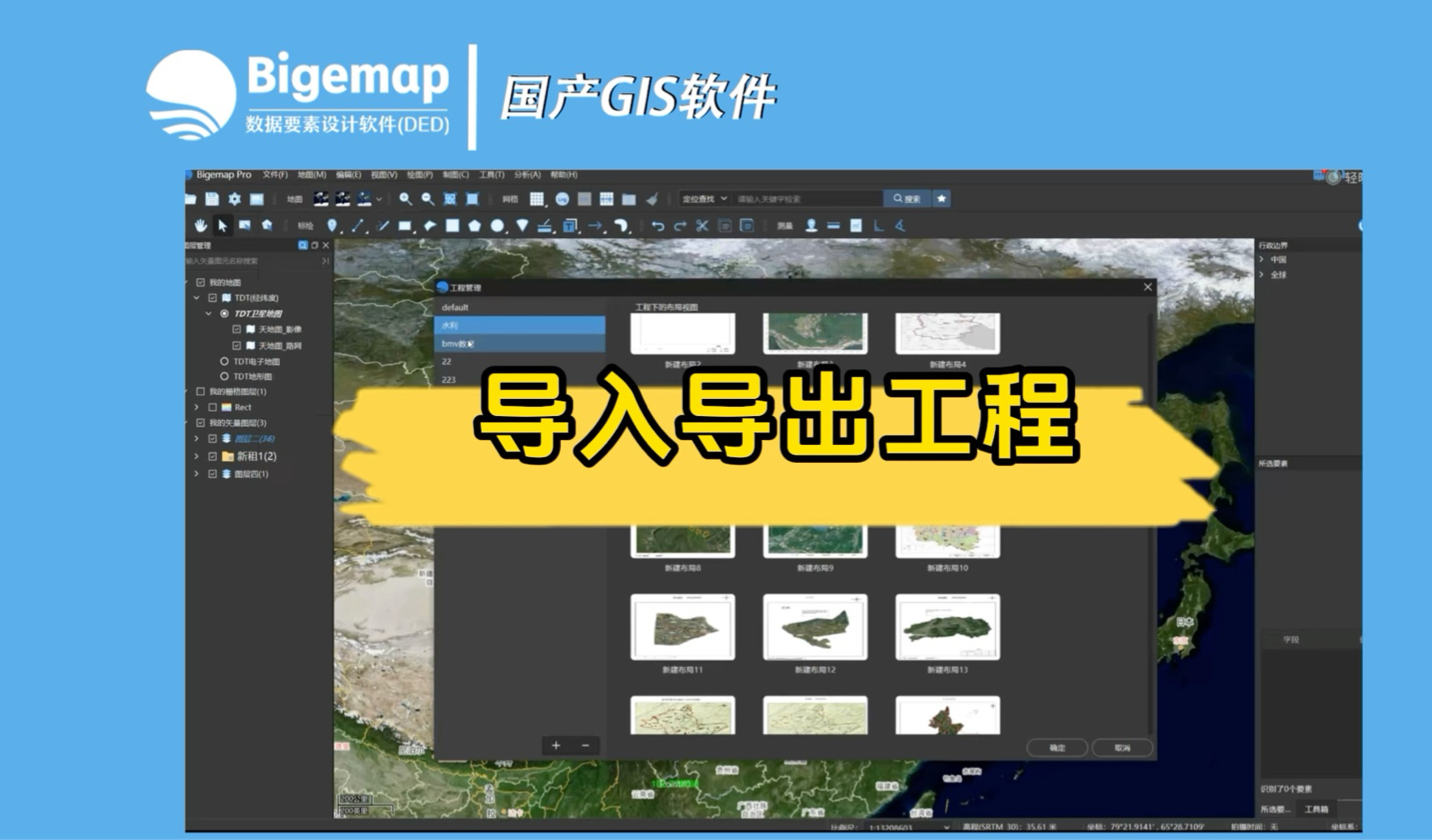Open the 定位查找 dropdown
Viewport: 1432px width, 840px height.
[704, 198]
